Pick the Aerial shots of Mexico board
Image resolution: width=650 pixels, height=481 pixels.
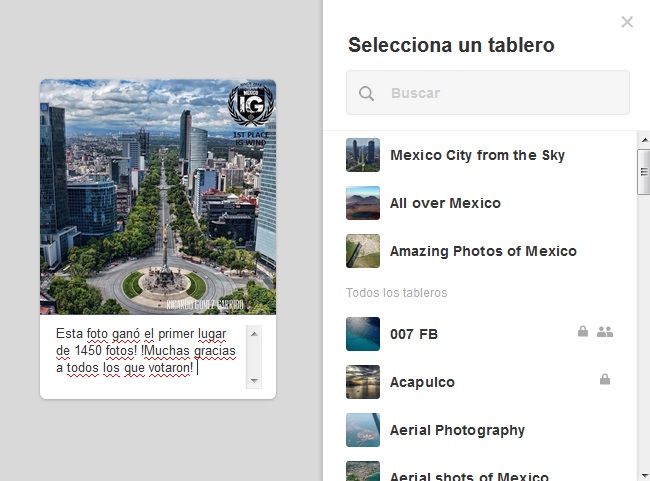coord(480,472)
